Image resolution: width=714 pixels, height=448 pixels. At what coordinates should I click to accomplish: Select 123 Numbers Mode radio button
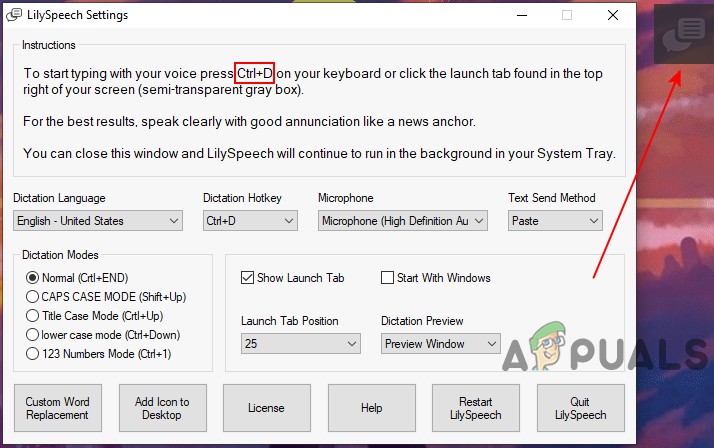[x=32, y=354]
